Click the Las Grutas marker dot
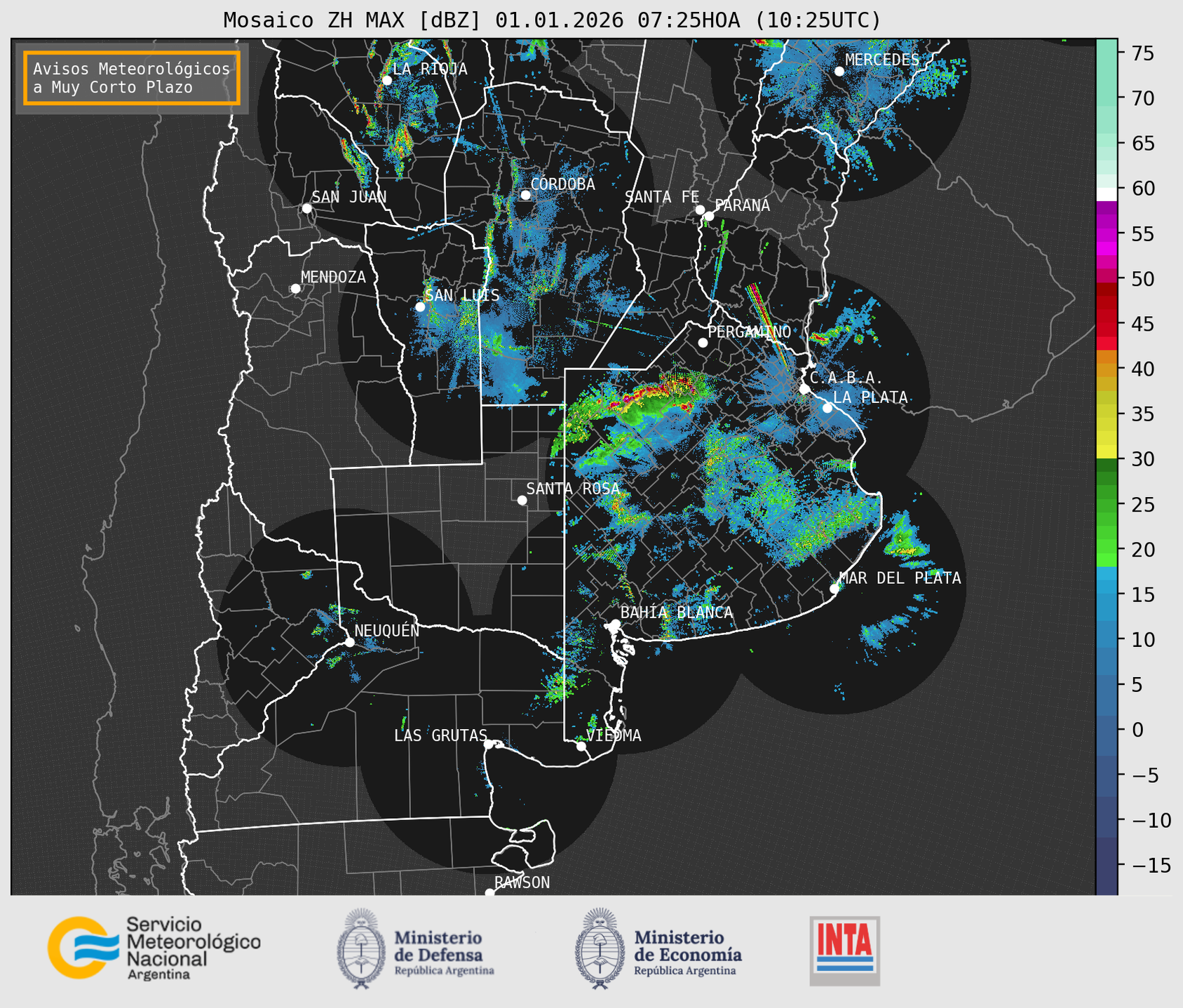This screenshot has height=1008, width=1183. pos(489,744)
